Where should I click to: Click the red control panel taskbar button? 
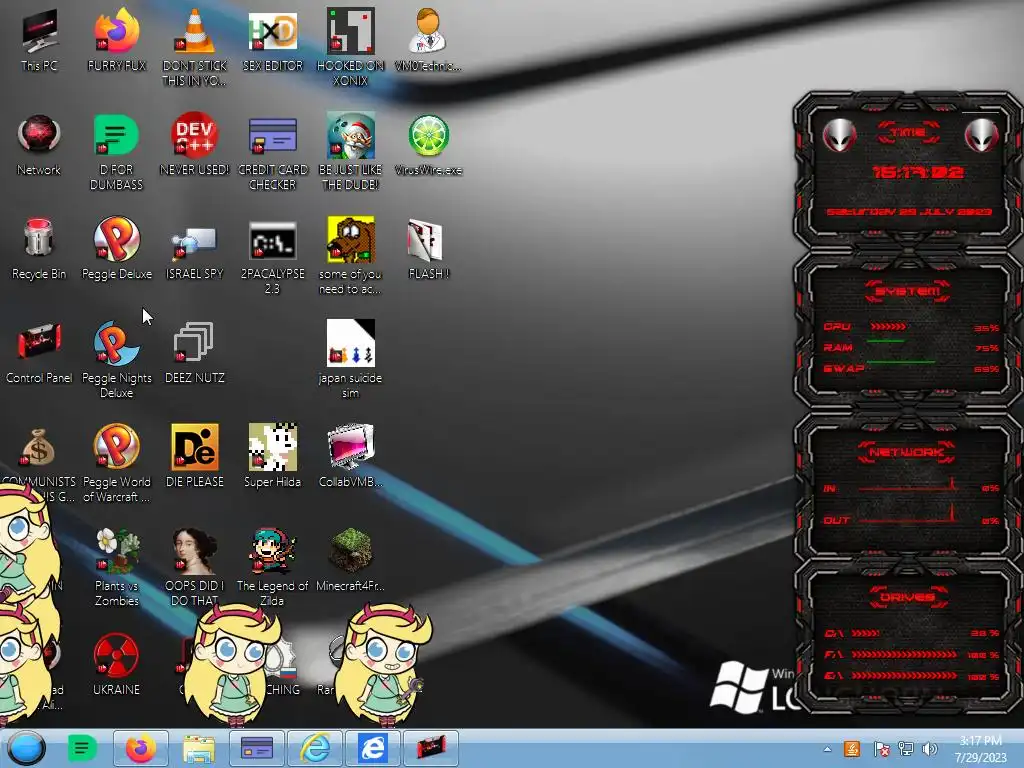431,748
